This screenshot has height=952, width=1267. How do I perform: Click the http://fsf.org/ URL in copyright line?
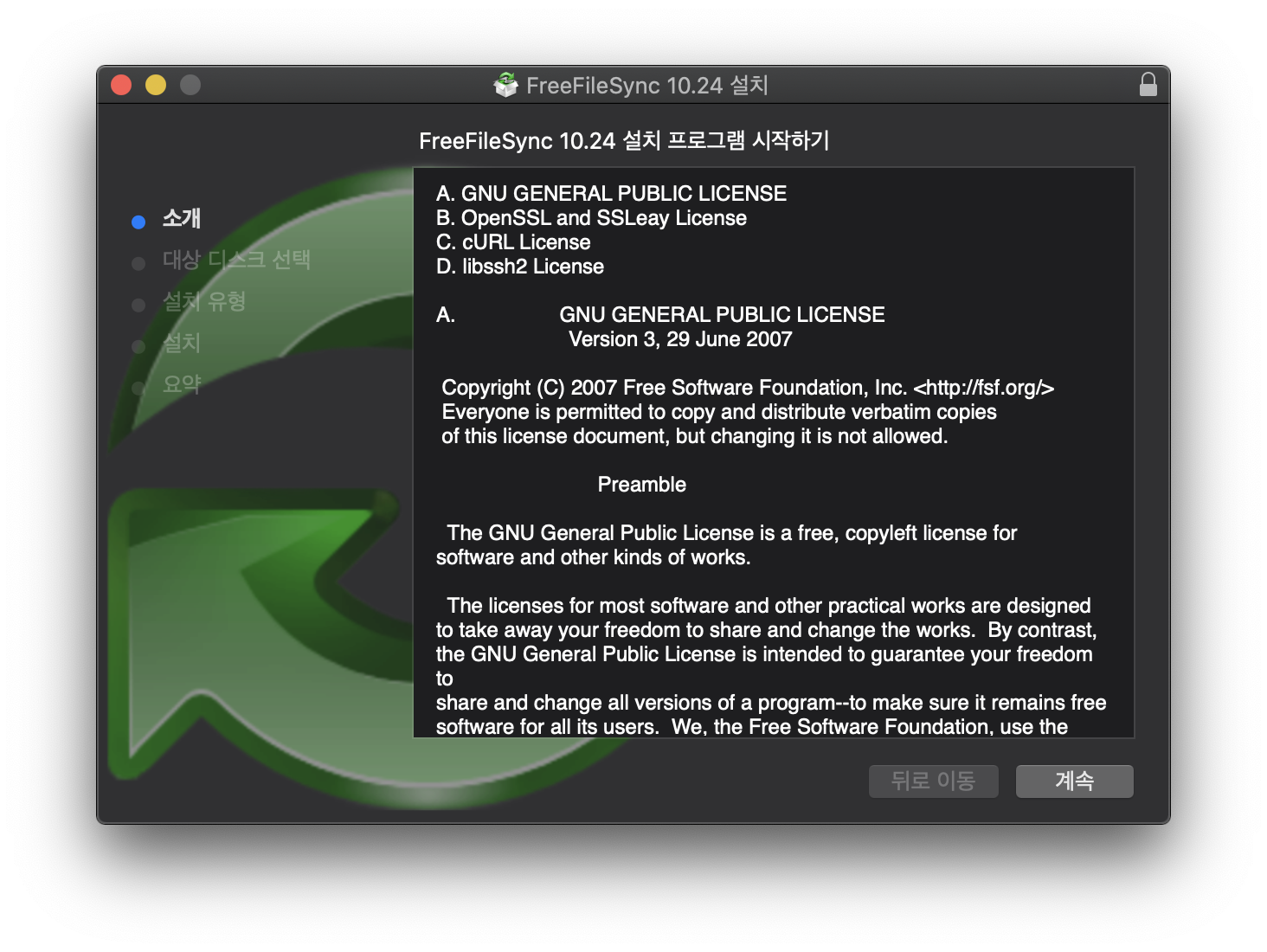pos(984,387)
